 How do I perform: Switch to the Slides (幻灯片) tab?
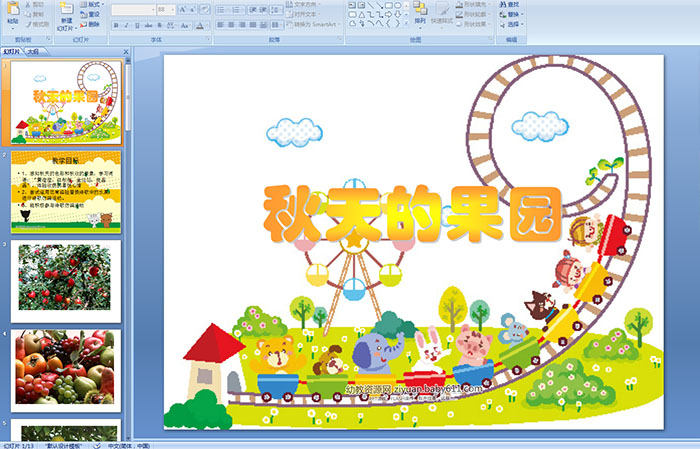12,51
